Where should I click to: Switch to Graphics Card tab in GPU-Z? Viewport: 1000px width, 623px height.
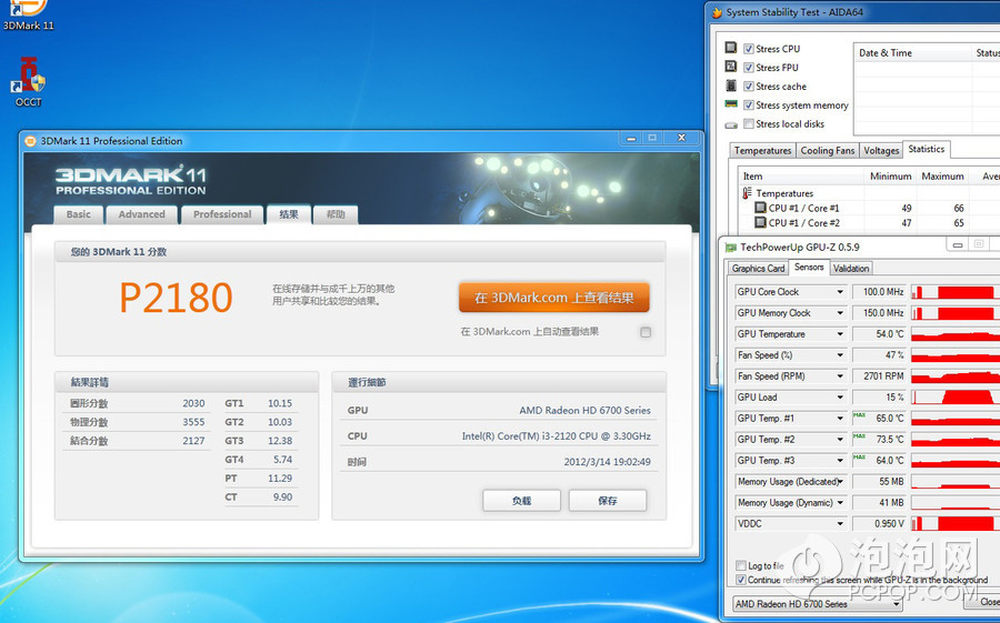click(758, 268)
